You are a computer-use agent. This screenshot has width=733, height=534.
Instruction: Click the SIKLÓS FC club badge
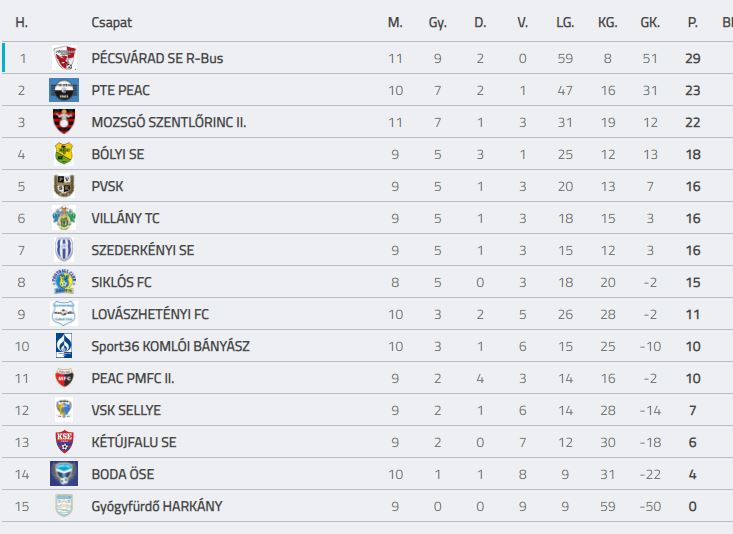(x=64, y=282)
